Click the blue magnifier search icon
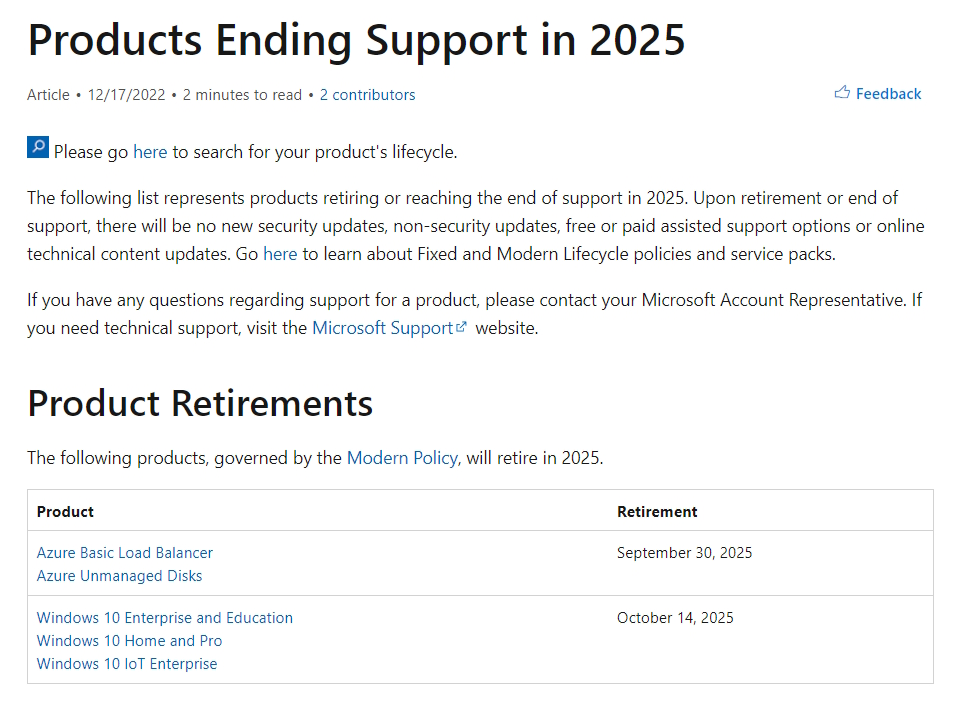 pyautogui.click(x=37, y=147)
